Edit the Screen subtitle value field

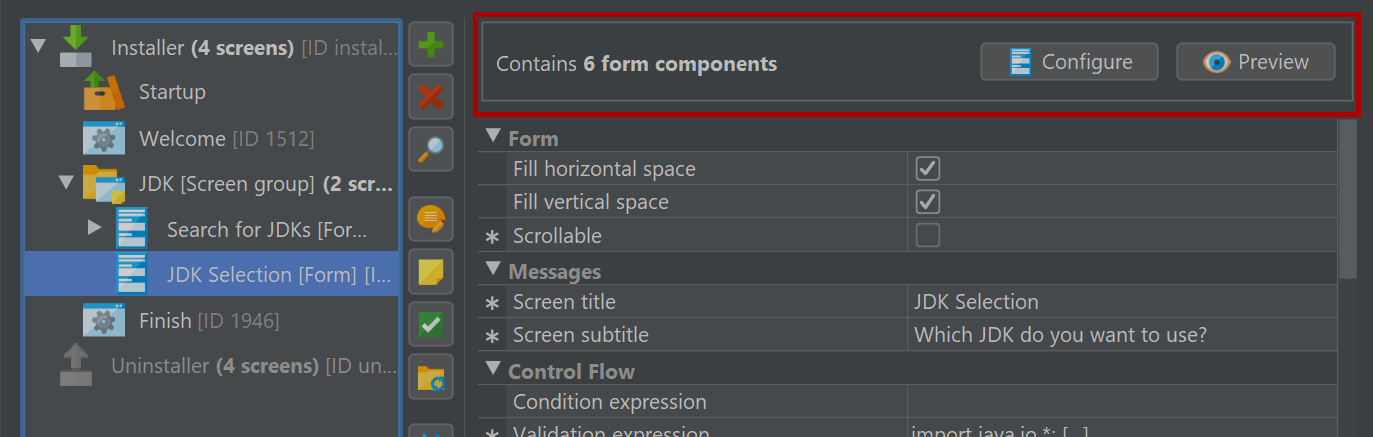(1122, 335)
